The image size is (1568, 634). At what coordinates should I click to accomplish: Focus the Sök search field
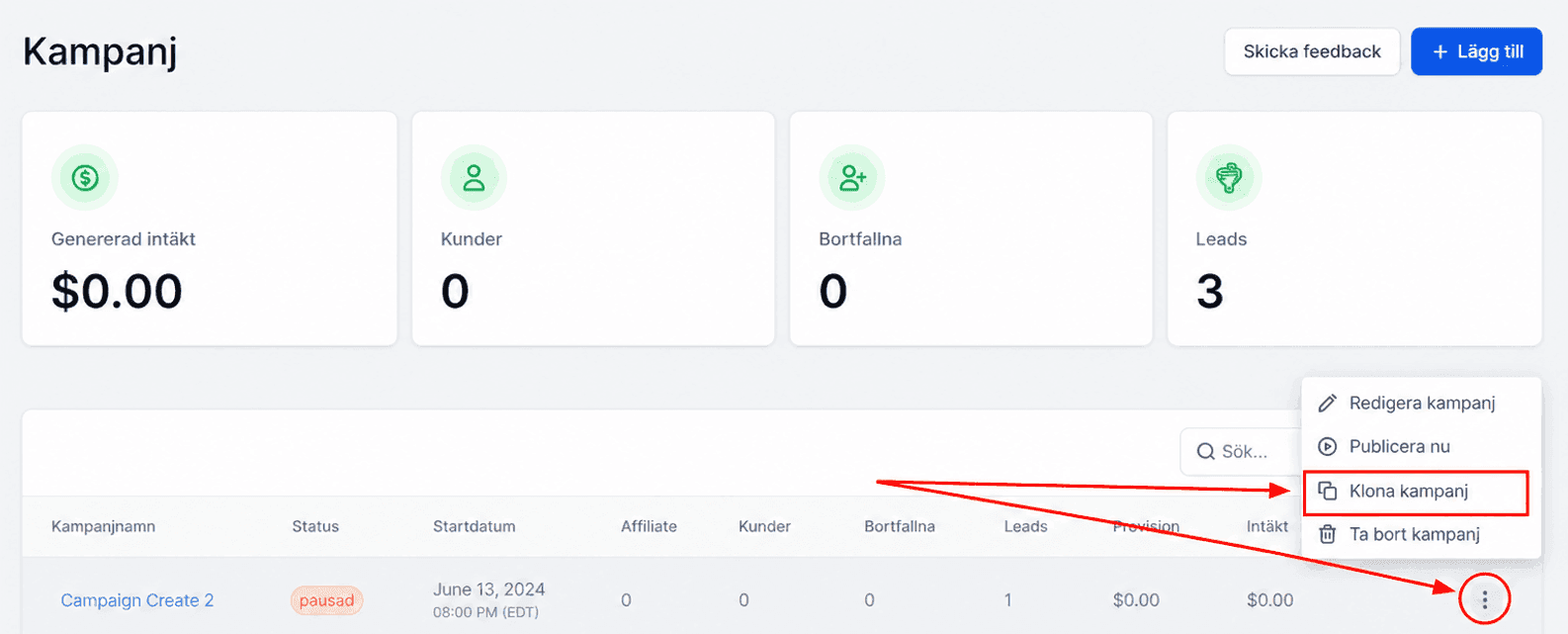[x=1243, y=451]
